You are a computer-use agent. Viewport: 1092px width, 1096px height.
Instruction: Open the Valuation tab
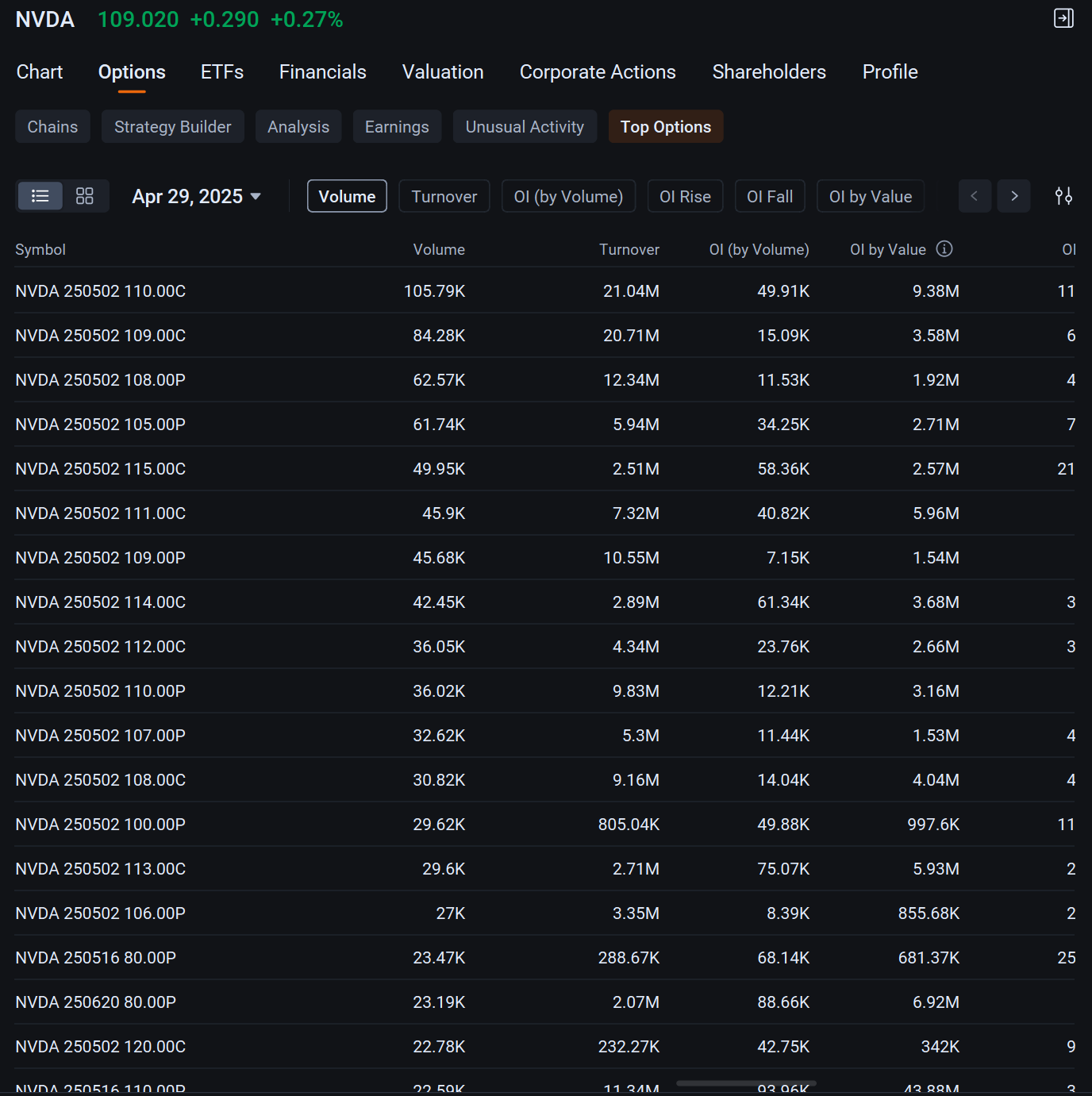click(443, 72)
